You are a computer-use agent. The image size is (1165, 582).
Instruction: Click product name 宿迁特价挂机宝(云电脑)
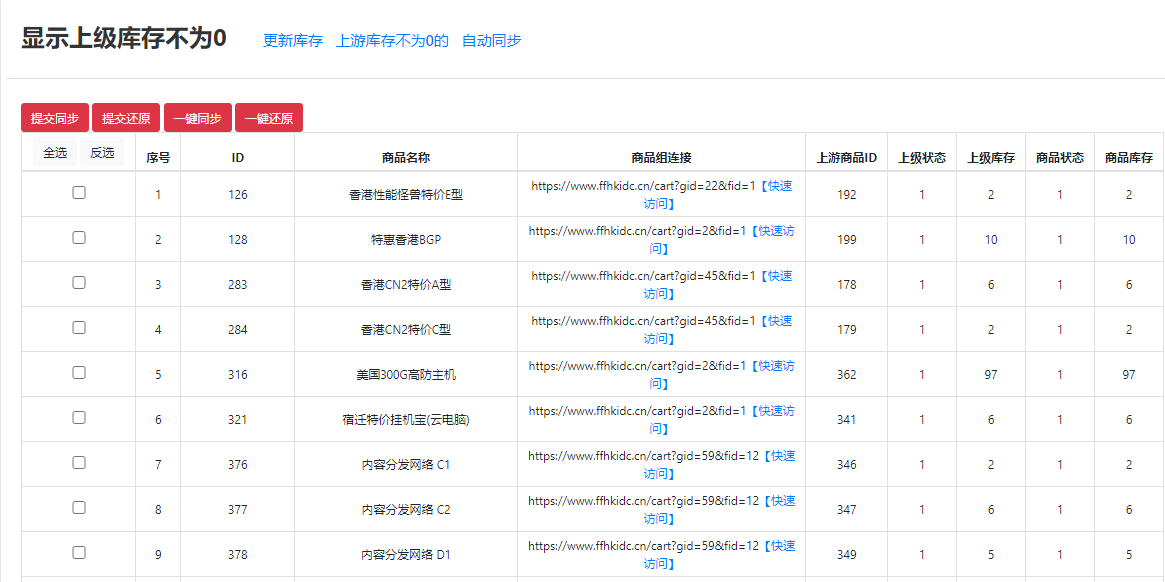[x=406, y=420]
